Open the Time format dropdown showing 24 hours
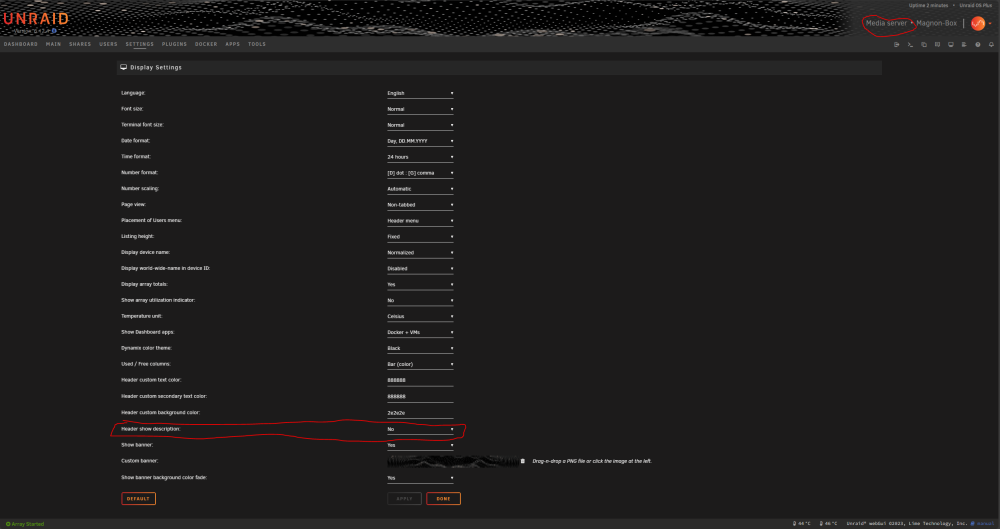Viewport: 1000px width, 529px height. tap(420, 157)
